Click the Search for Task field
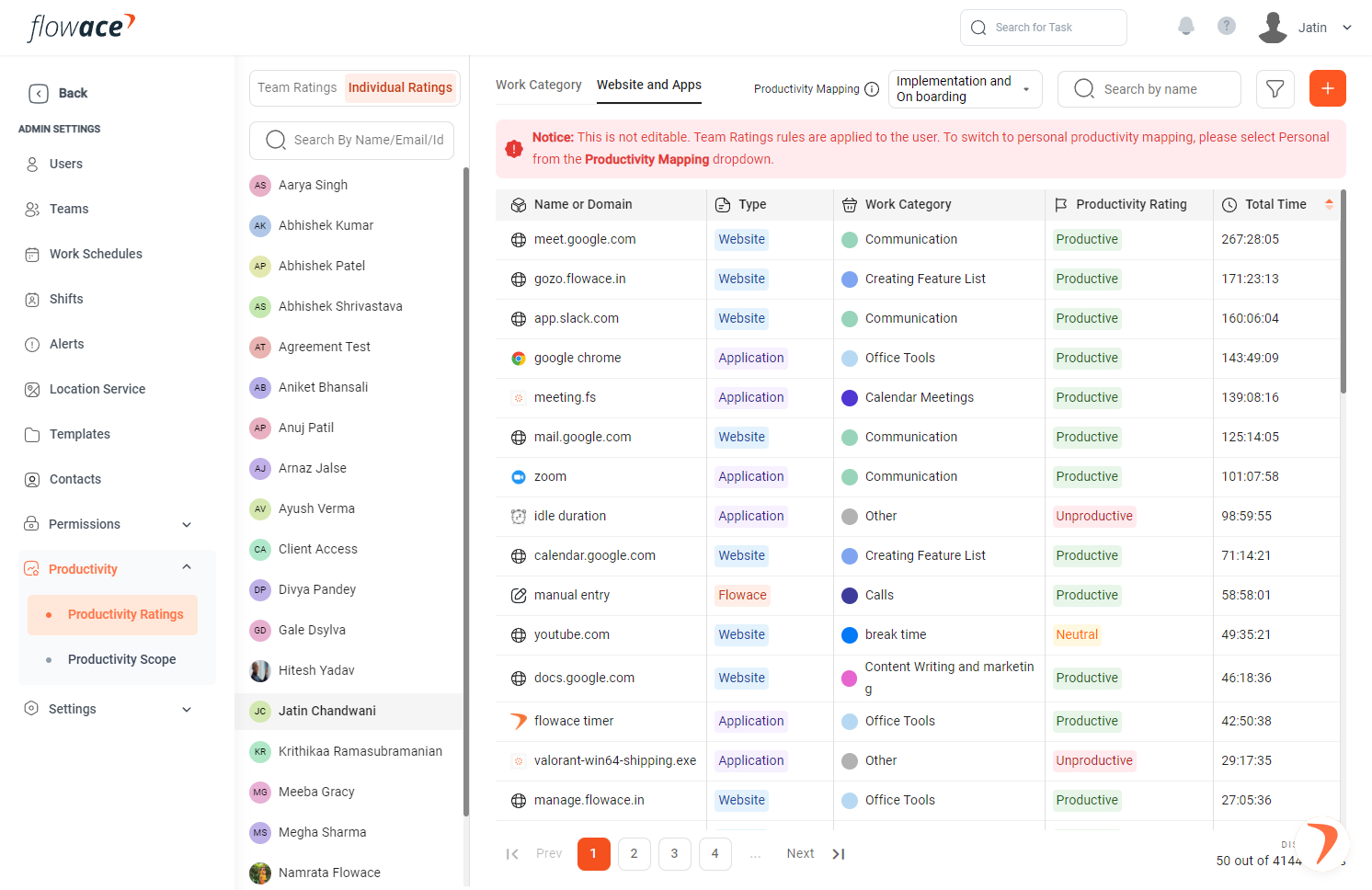Viewport: 1372px width, 890px height. [1044, 28]
